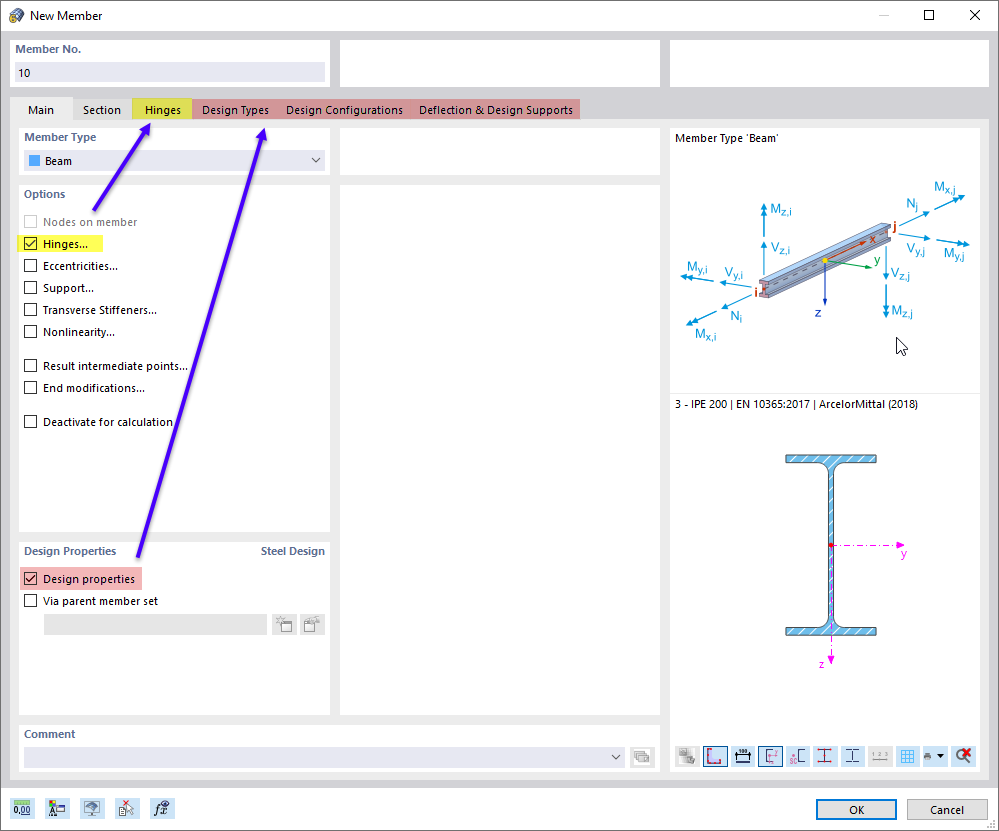This screenshot has height=831, width=999.
Task: Click the grayed 1-2-3 numbering icon
Action: click(880, 756)
